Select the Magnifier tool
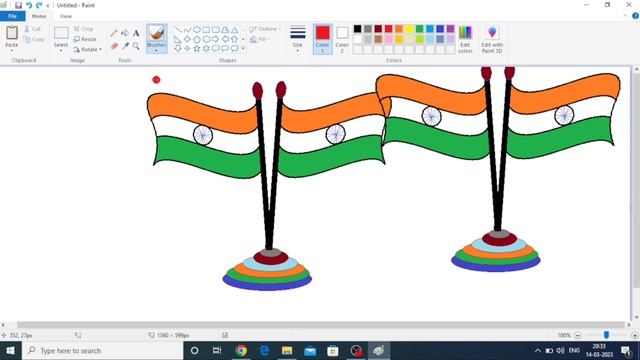Image resolution: width=640 pixels, height=360 pixels. (x=136, y=46)
